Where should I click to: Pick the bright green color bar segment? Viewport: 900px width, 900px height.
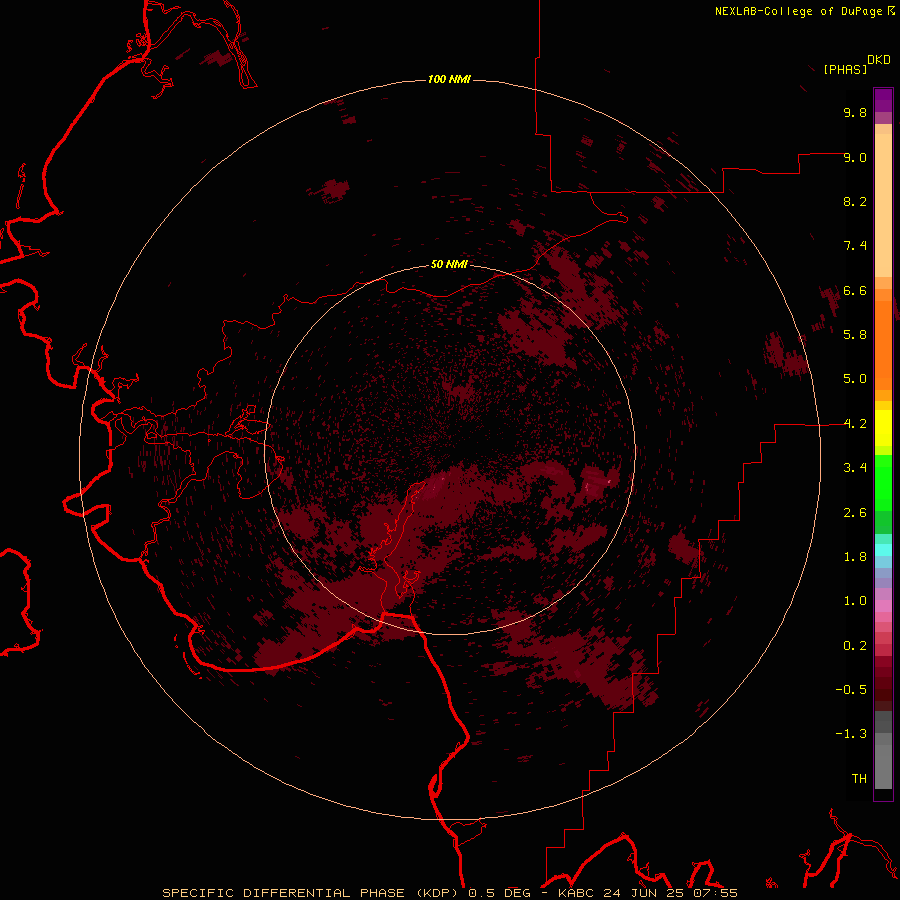(x=883, y=483)
